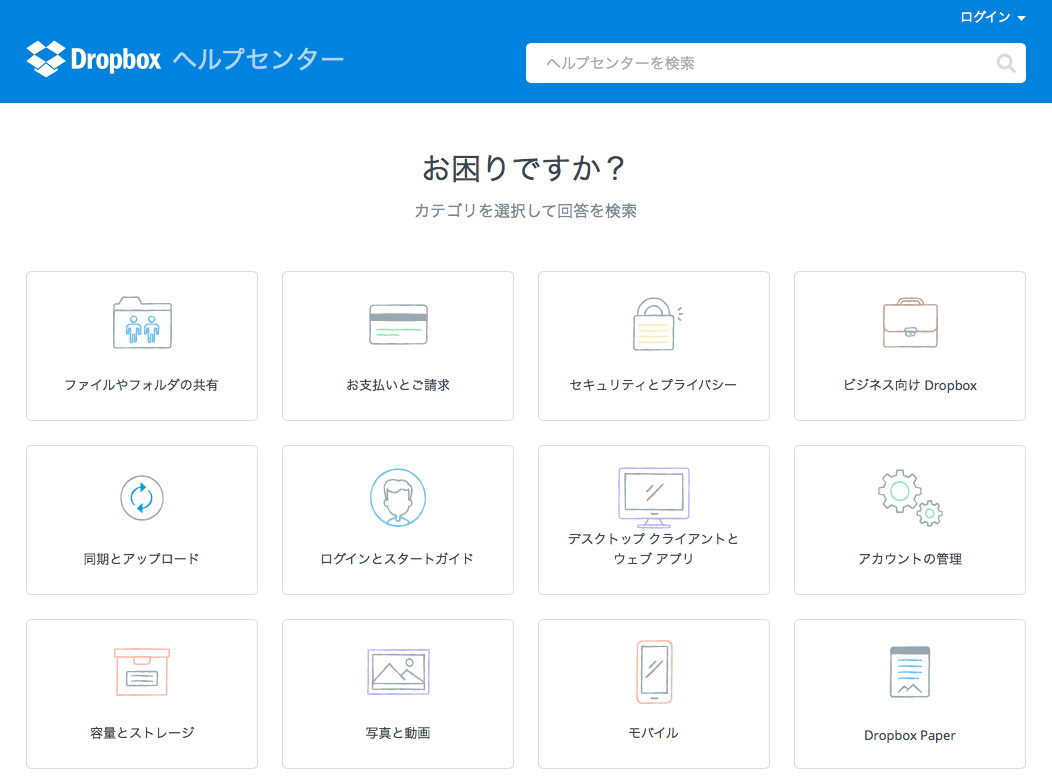Click the gears account settings icon
The image size is (1052, 783).
click(x=910, y=497)
